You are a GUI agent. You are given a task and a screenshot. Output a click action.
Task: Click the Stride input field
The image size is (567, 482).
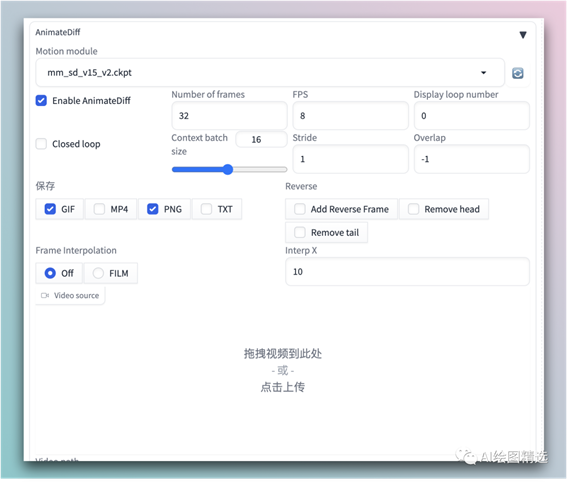350,159
